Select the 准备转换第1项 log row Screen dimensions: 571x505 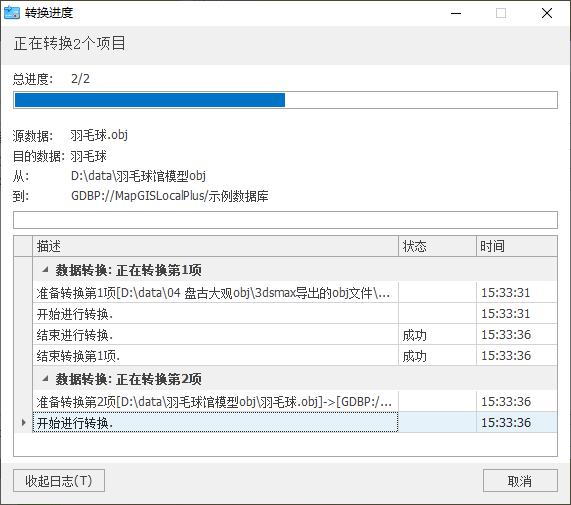(x=295, y=292)
